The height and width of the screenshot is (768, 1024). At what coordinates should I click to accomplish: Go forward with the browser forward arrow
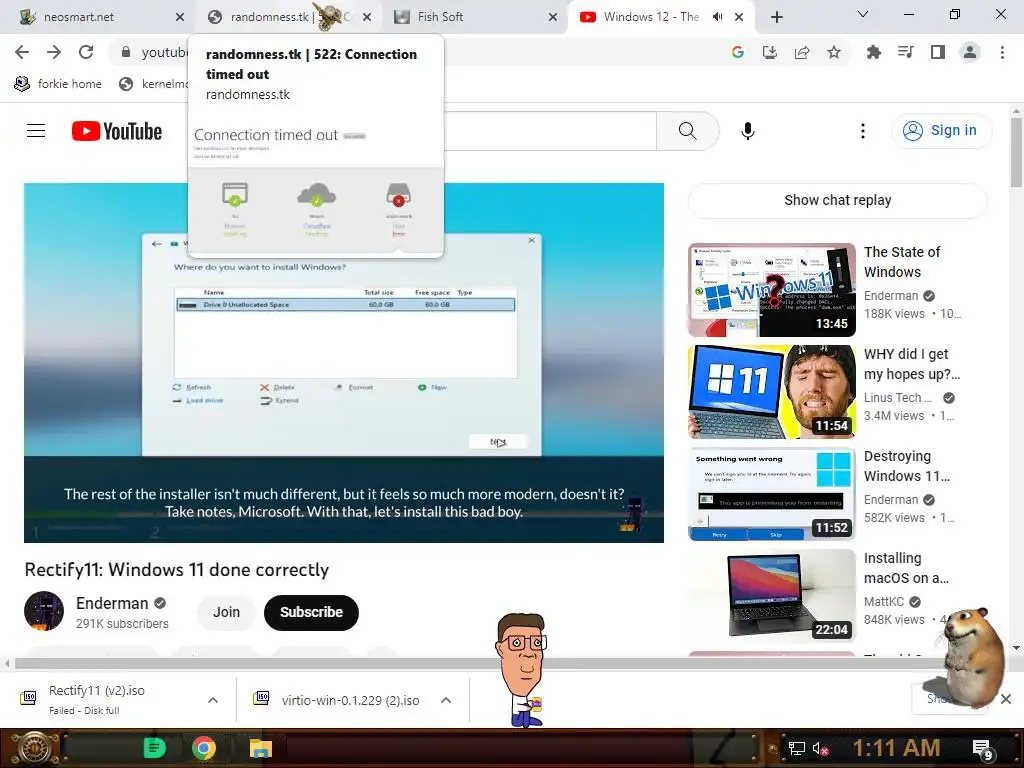tap(54, 52)
